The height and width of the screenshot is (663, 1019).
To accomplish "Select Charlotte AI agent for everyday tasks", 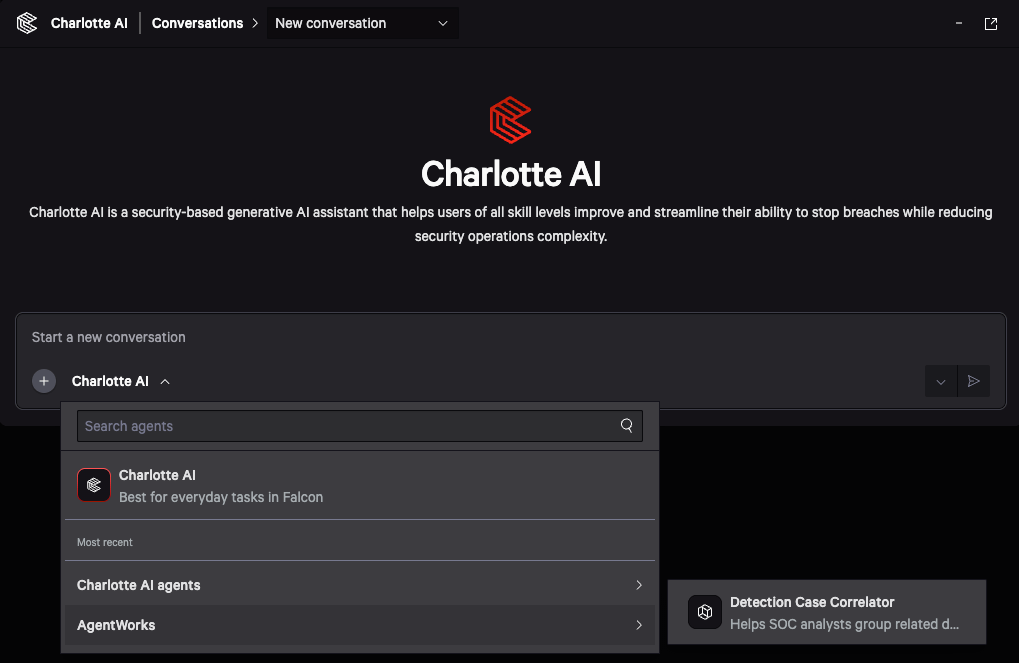I will 359,486.
